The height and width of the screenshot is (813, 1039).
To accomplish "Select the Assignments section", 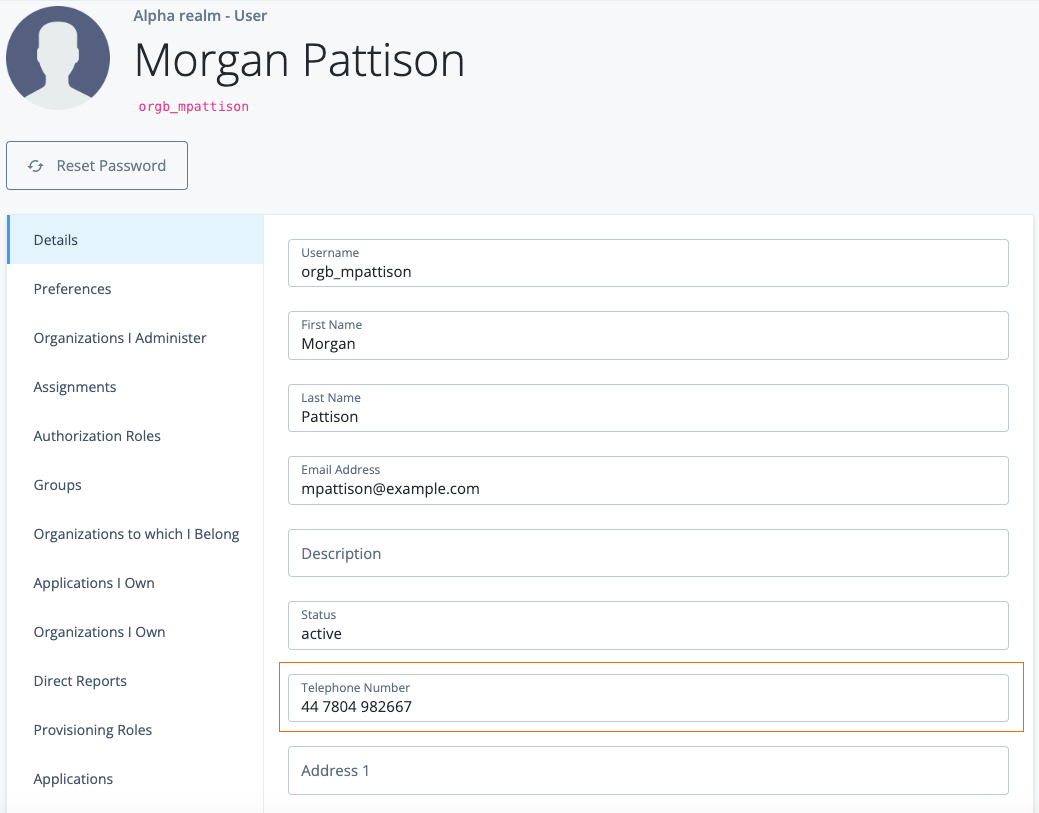I will (x=74, y=387).
